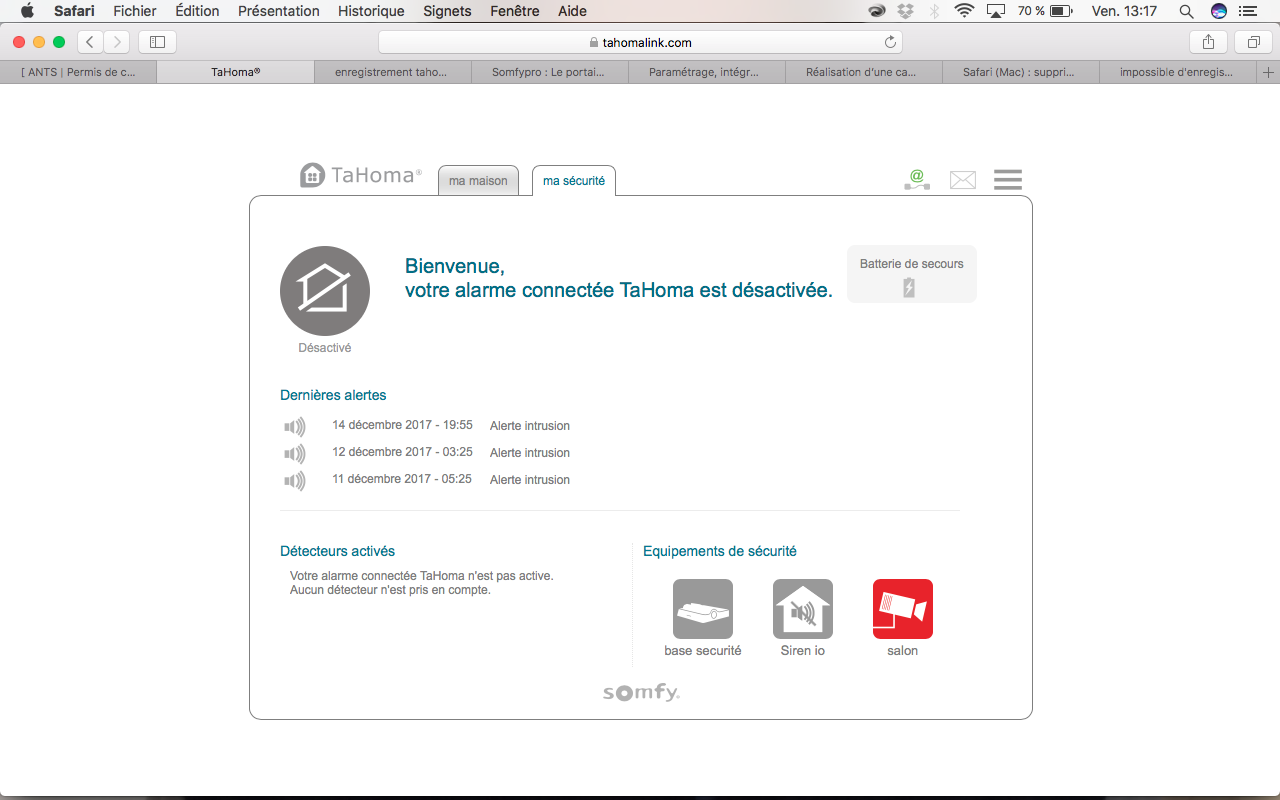Open the Aide menu
Viewport: 1280px width, 800px height.
572,11
